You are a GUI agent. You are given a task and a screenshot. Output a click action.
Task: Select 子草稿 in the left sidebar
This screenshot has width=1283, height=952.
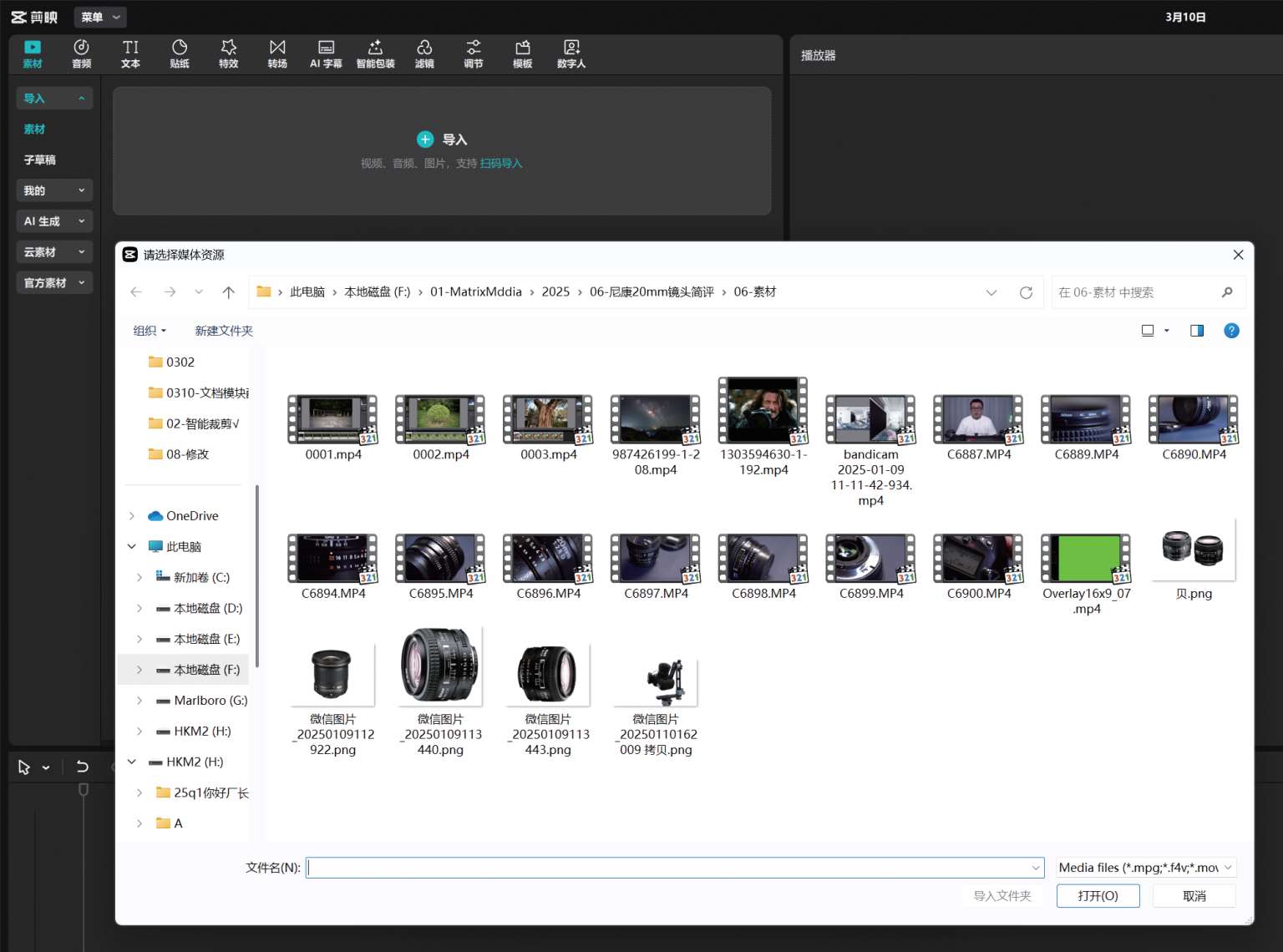pyautogui.click(x=40, y=160)
